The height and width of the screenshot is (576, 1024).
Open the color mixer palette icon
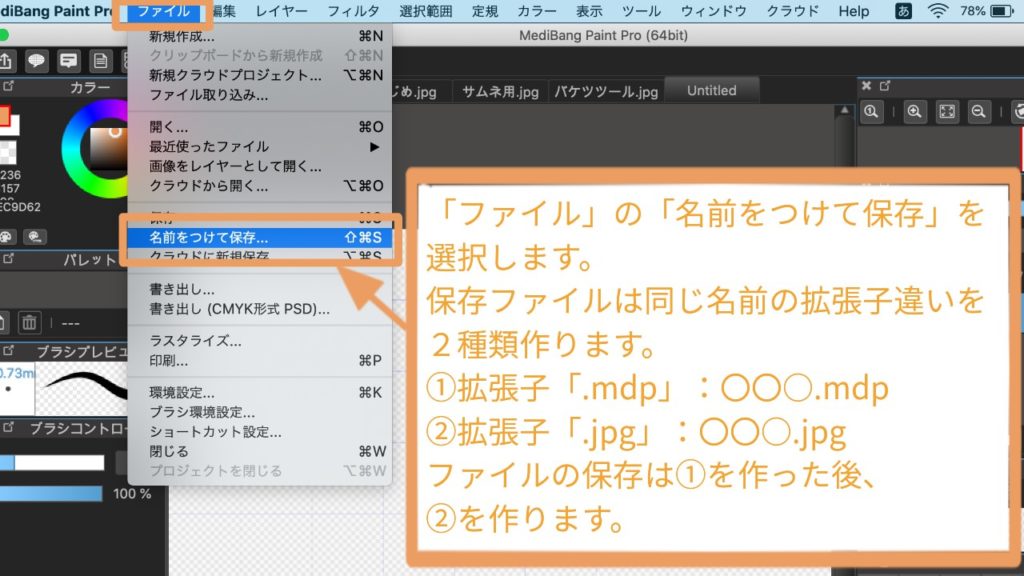pos(34,235)
